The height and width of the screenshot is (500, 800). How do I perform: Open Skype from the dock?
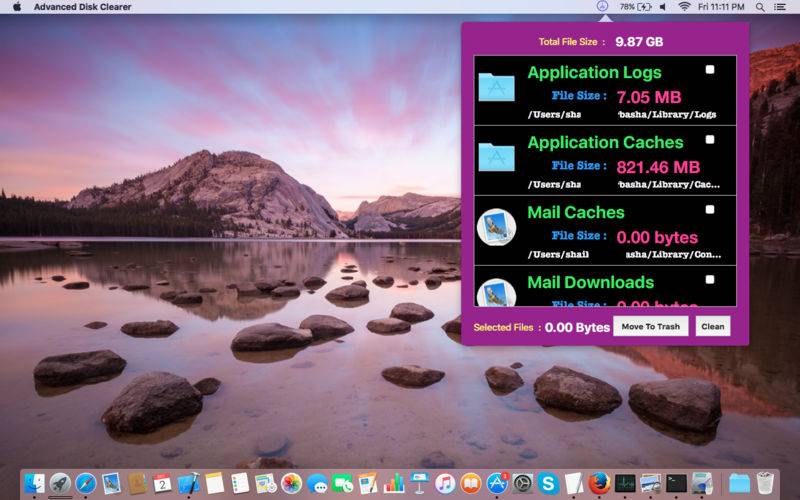[x=548, y=484]
